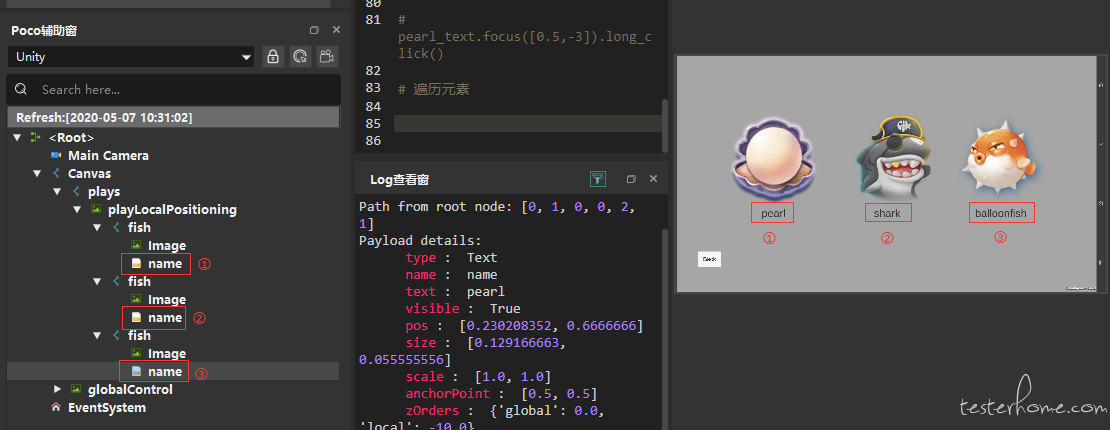Click the comment '# 遍历元素' on line 83
Screen dimensions: 1110x430
tap(433, 89)
